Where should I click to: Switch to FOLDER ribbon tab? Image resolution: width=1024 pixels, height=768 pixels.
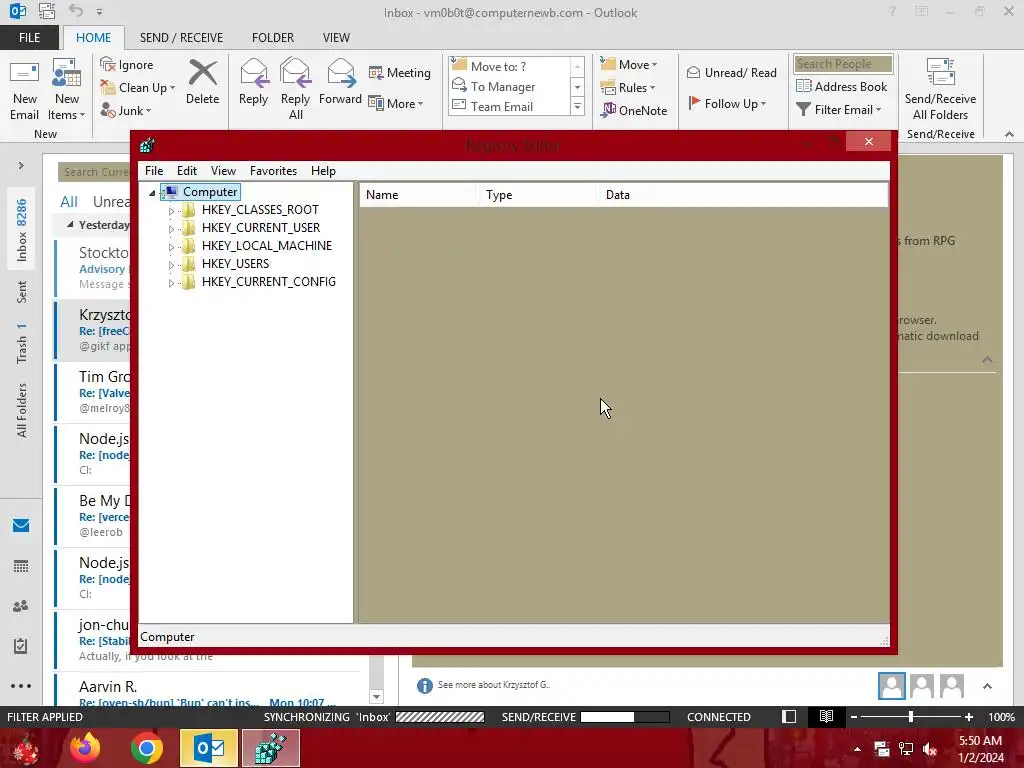273,38
